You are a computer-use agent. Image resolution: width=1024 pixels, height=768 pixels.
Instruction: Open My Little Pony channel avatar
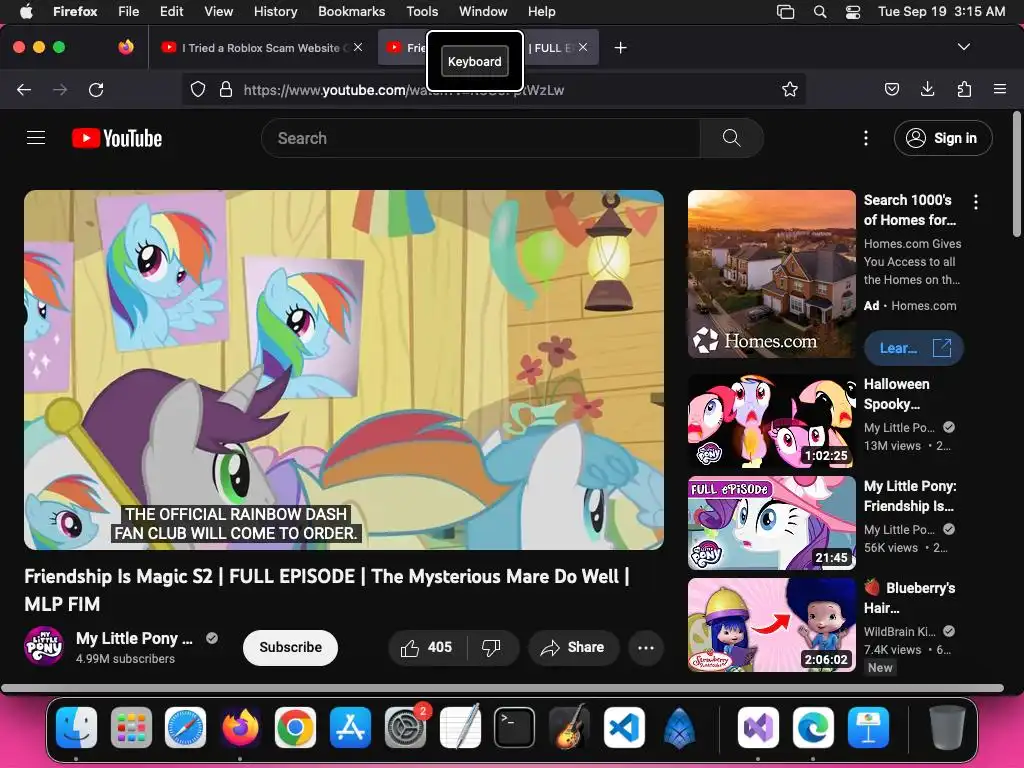(x=44, y=646)
